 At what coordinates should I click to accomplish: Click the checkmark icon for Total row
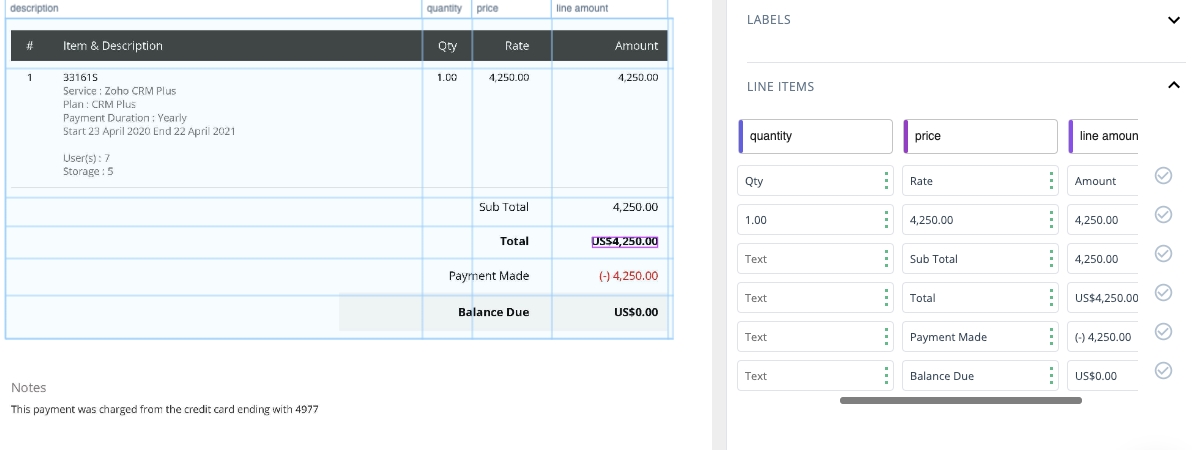click(x=1163, y=292)
